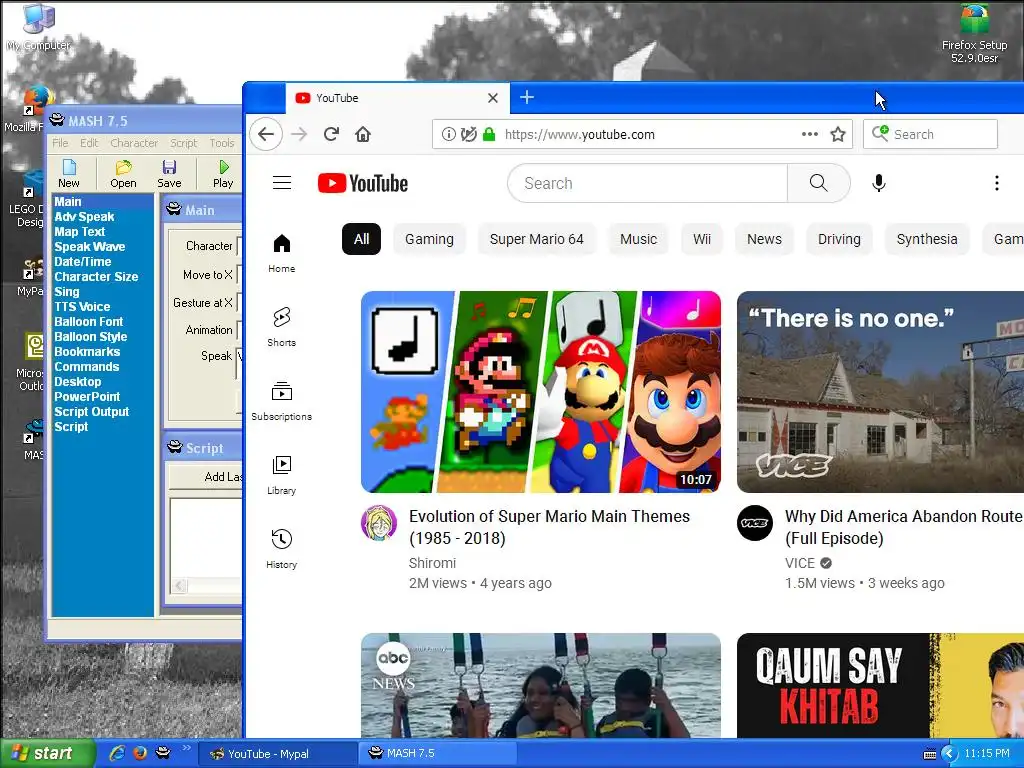Open History in YouTube sidebar
Screen dimensions: 1024x768
[x=281, y=549]
